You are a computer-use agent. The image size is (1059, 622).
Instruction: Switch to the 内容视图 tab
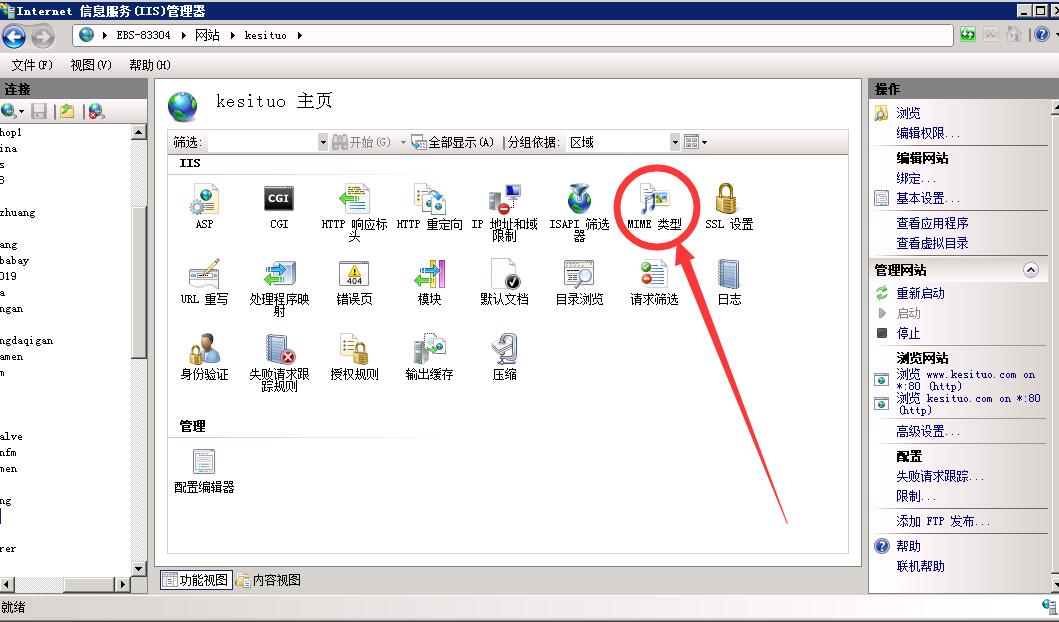tap(269, 580)
